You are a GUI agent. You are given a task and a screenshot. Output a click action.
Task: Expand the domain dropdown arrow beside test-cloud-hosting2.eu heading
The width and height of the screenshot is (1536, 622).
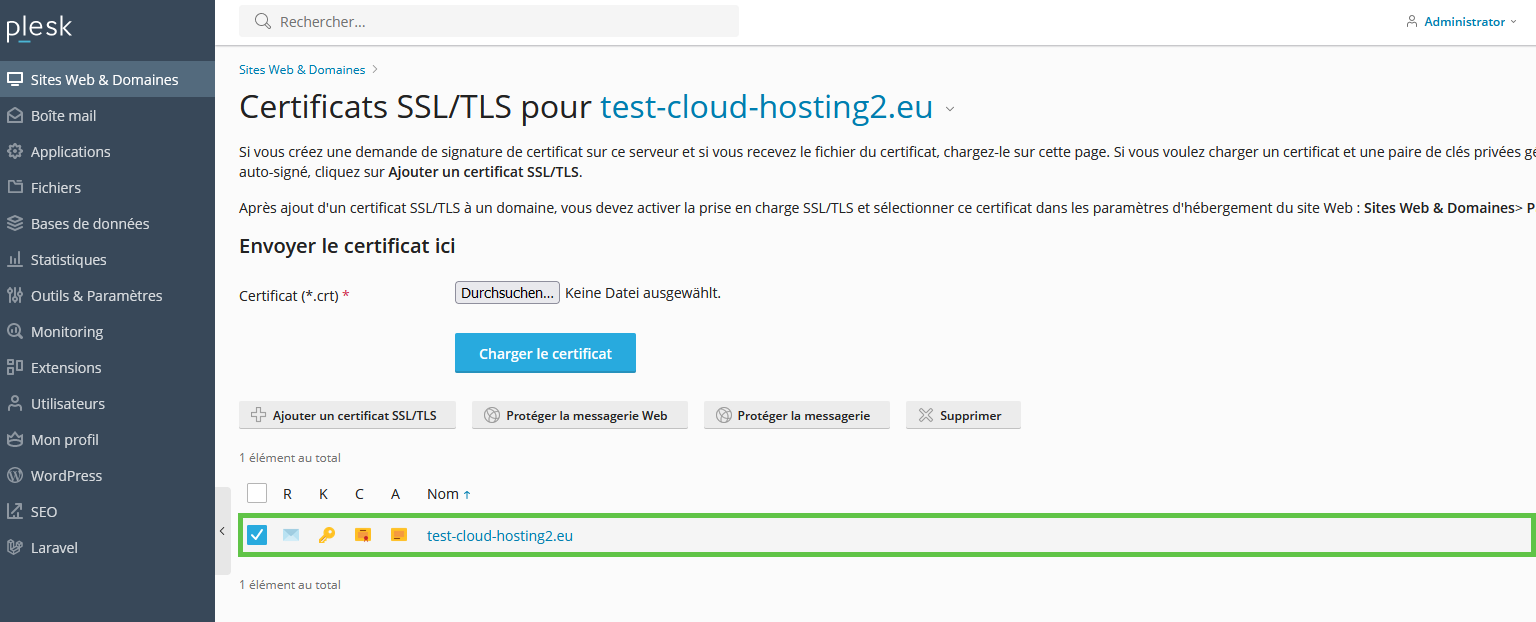tap(950, 109)
